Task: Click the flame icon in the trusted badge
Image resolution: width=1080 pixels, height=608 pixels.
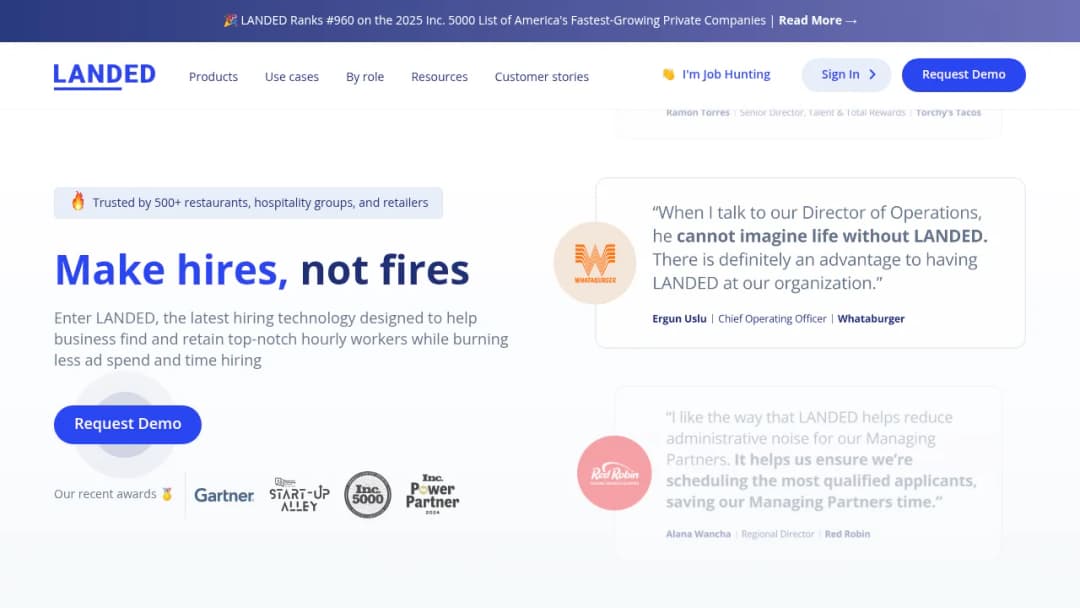Action: 78,201
